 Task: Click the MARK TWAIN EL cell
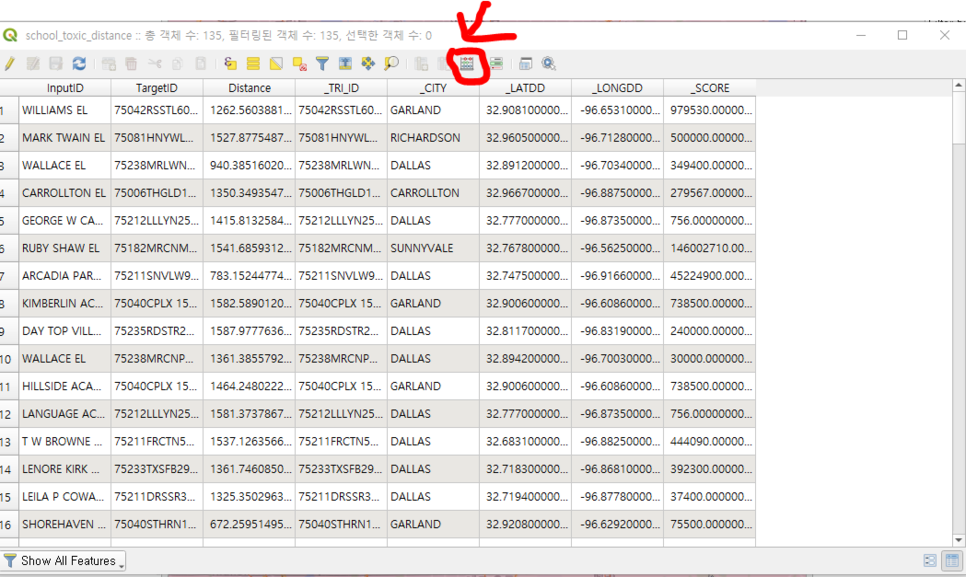point(65,138)
